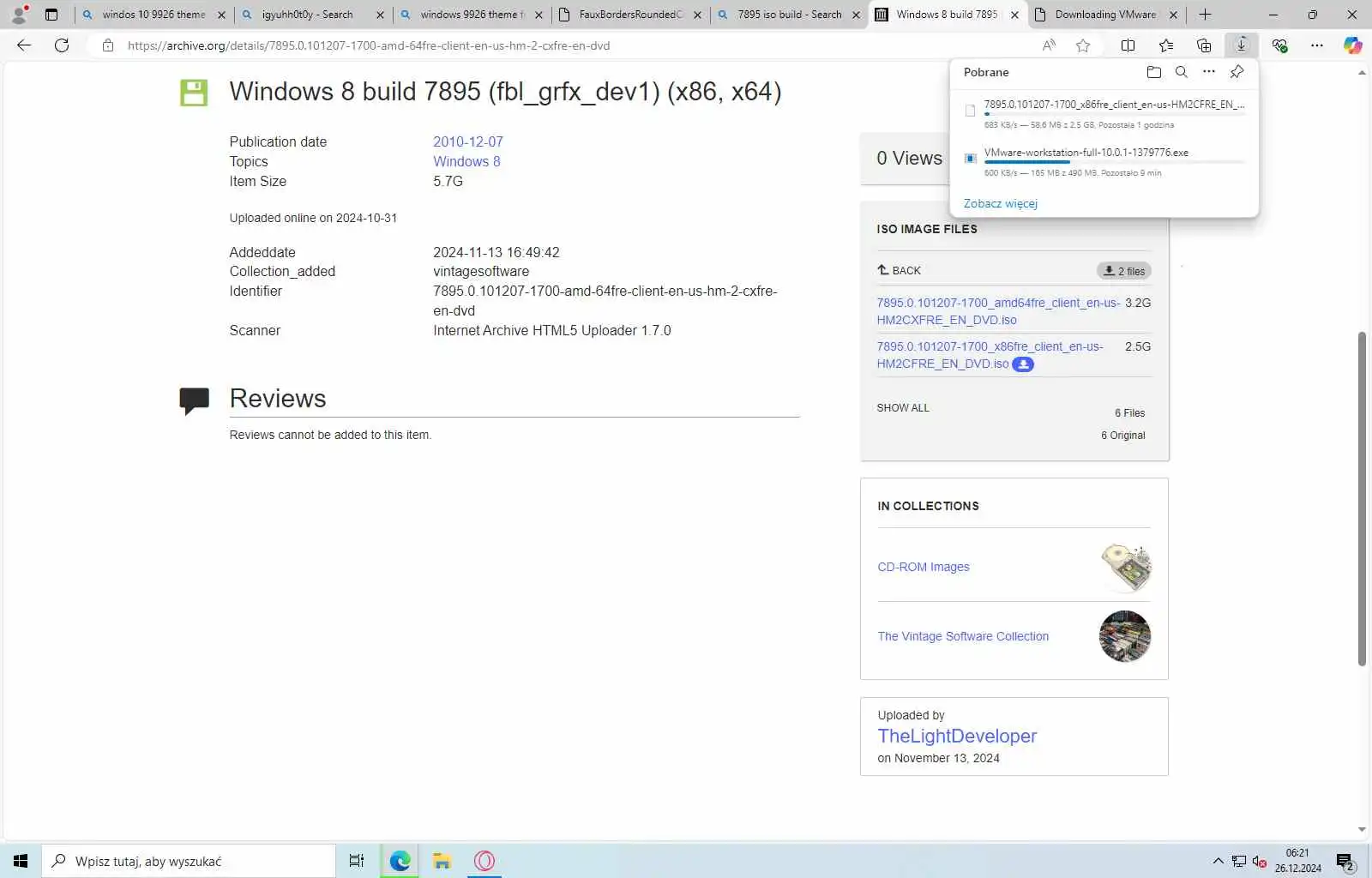Click SHOW ALL download options
1372x878 pixels.
(x=903, y=408)
